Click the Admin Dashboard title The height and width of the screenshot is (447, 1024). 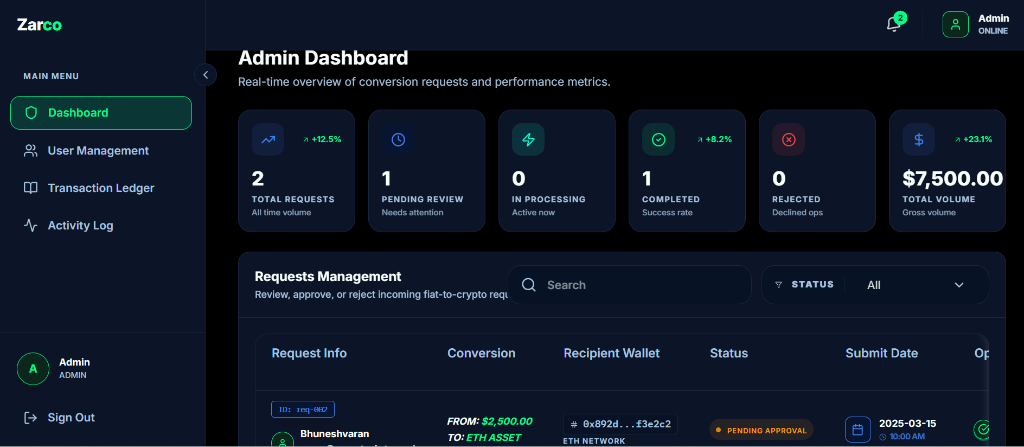tap(323, 58)
